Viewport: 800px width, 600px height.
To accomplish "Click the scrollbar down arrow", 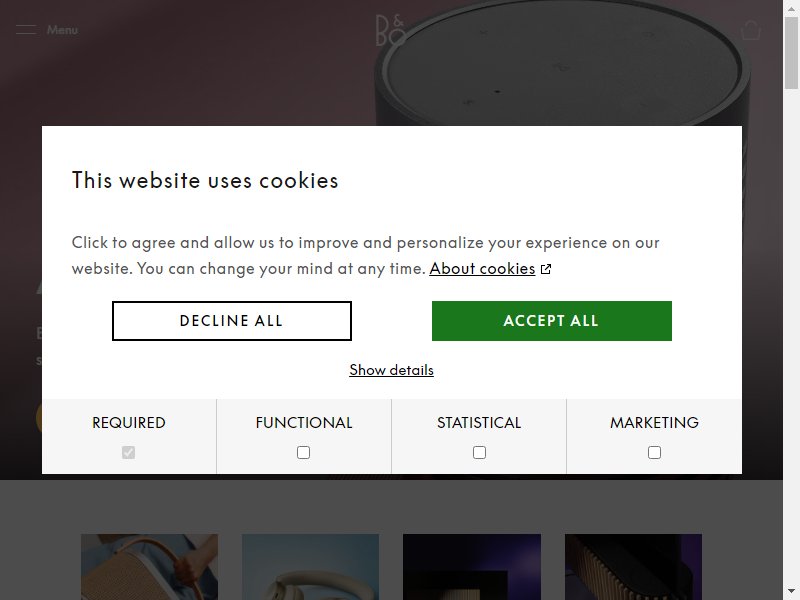I will pos(791,591).
